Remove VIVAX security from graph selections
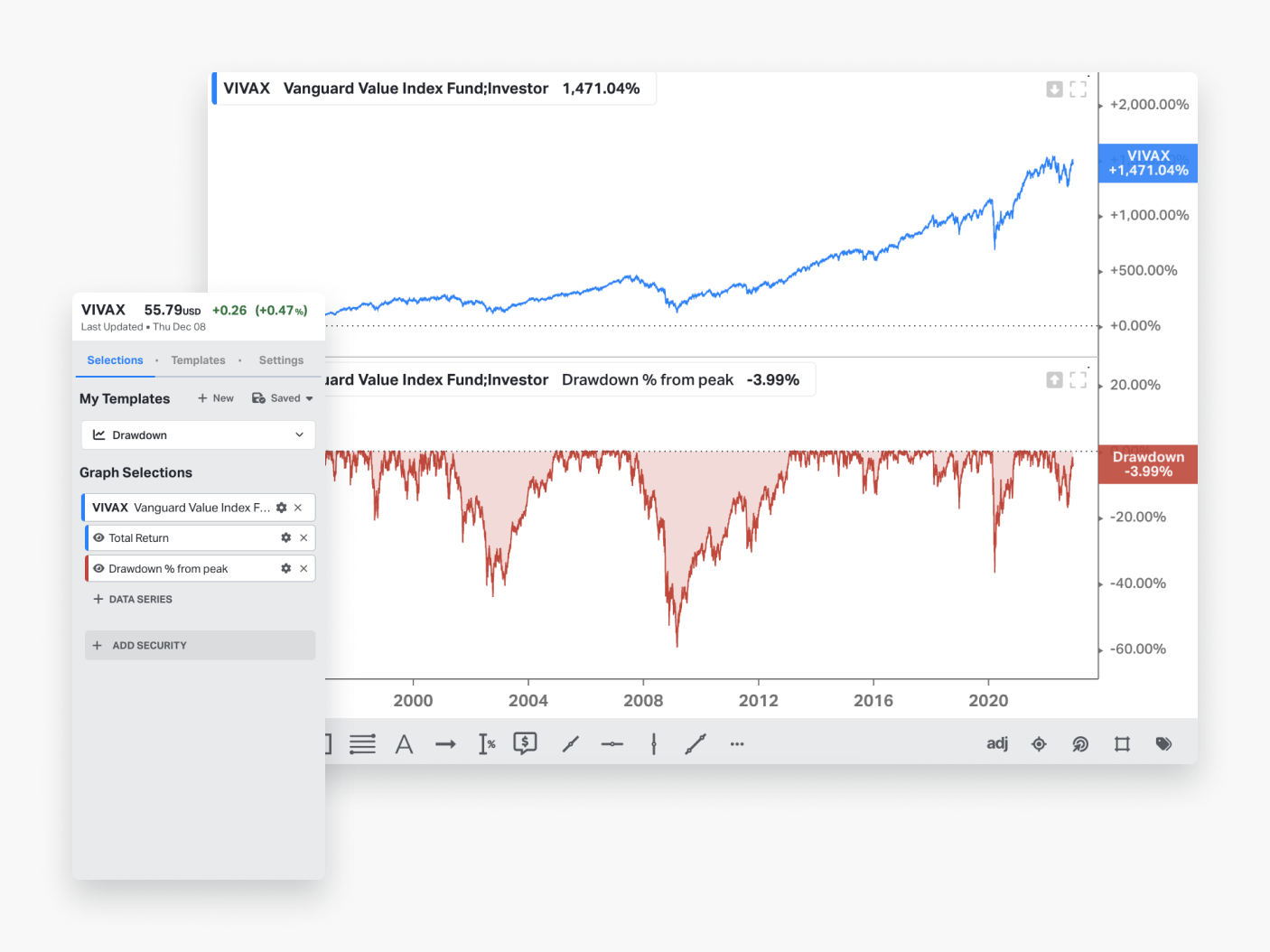The width and height of the screenshot is (1270, 952). click(298, 508)
